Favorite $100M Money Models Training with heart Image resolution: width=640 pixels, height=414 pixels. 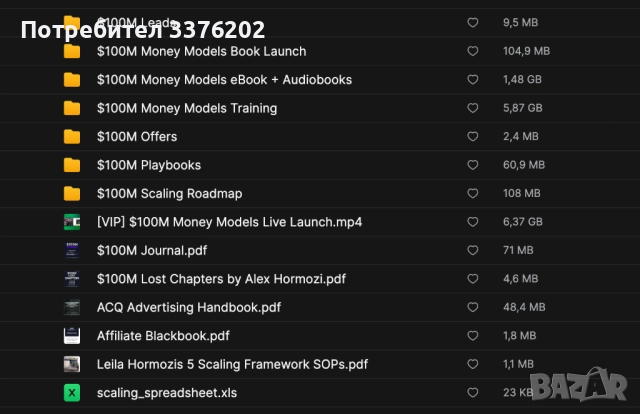click(473, 108)
